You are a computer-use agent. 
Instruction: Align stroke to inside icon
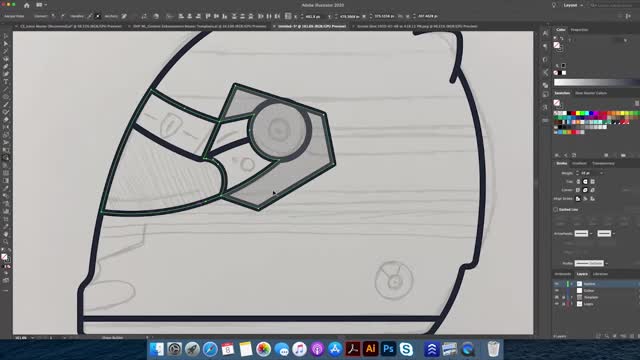pos(585,199)
